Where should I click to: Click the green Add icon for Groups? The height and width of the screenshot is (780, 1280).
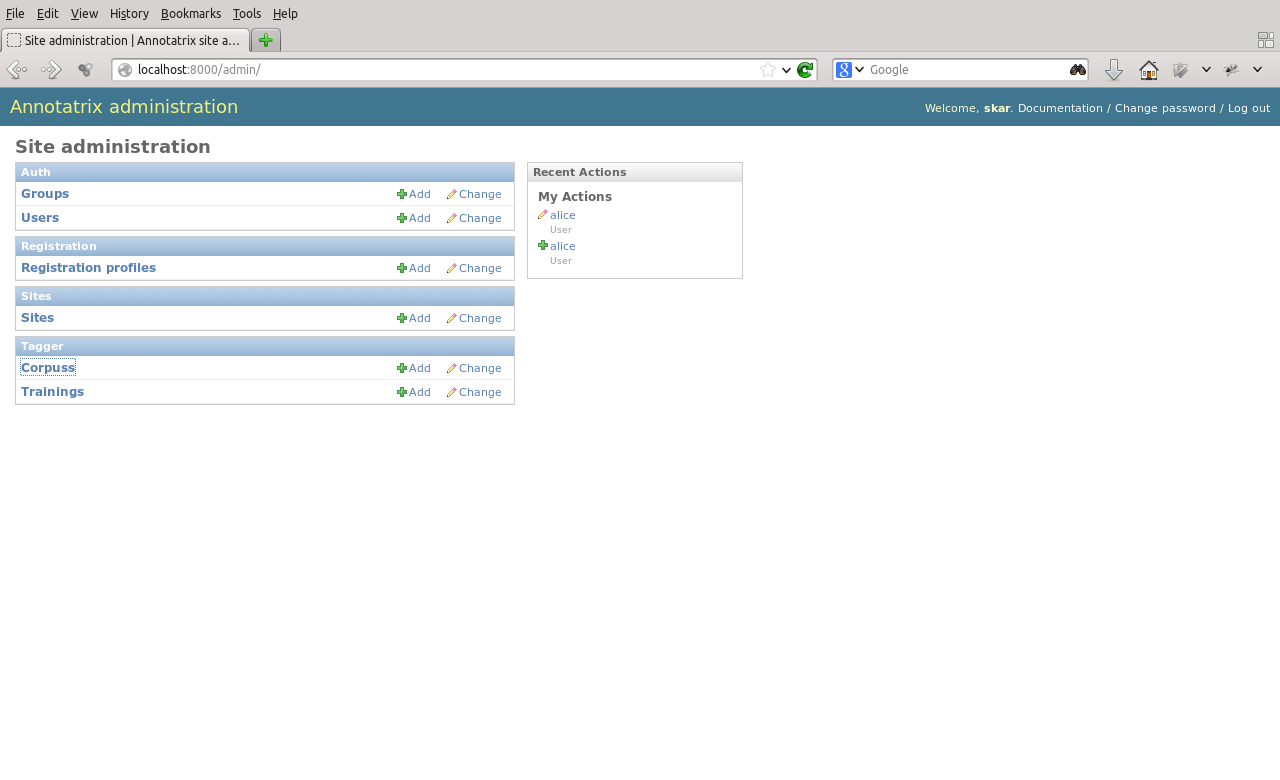pos(402,194)
